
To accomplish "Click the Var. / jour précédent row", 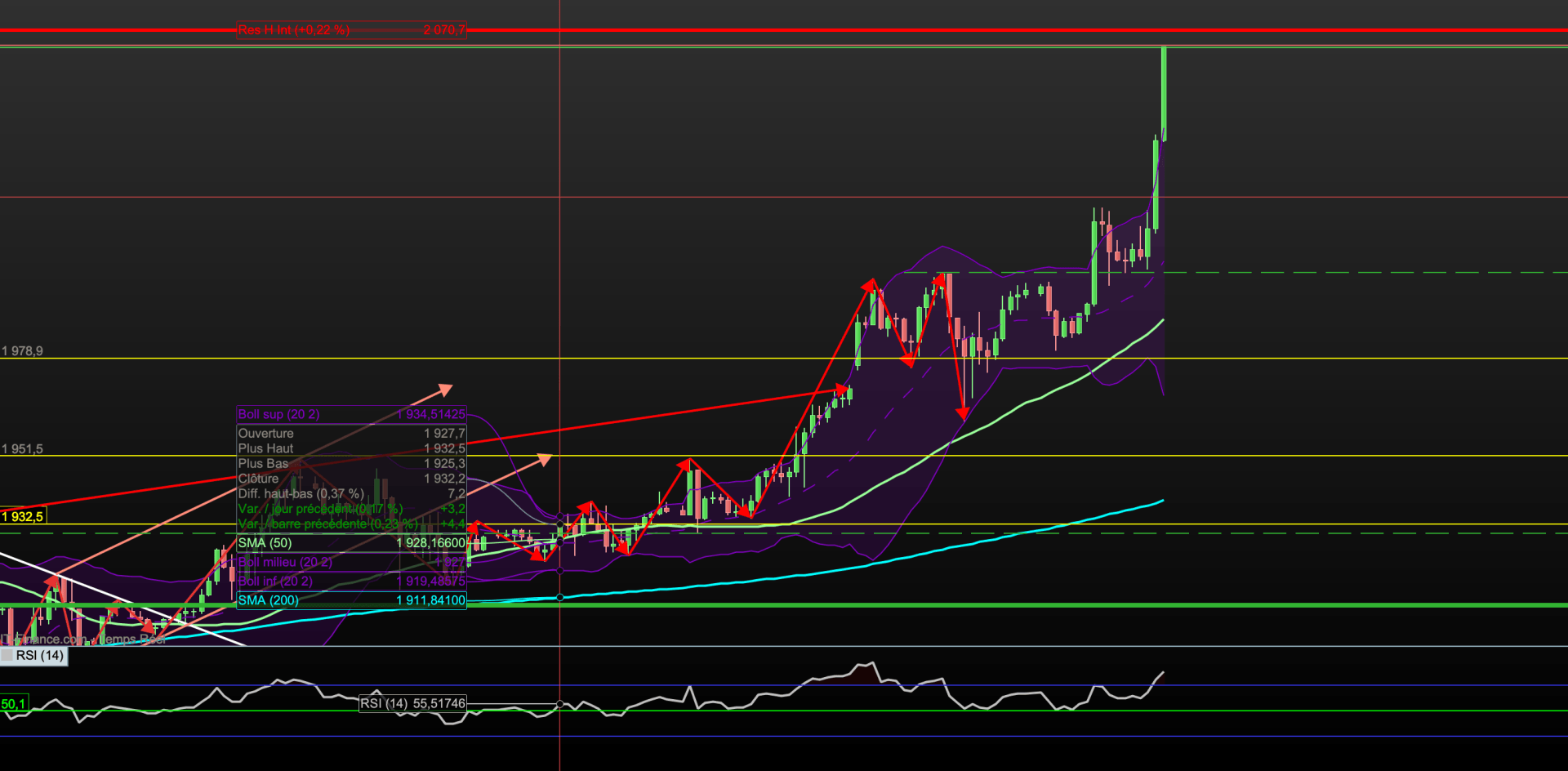I will click(351, 508).
